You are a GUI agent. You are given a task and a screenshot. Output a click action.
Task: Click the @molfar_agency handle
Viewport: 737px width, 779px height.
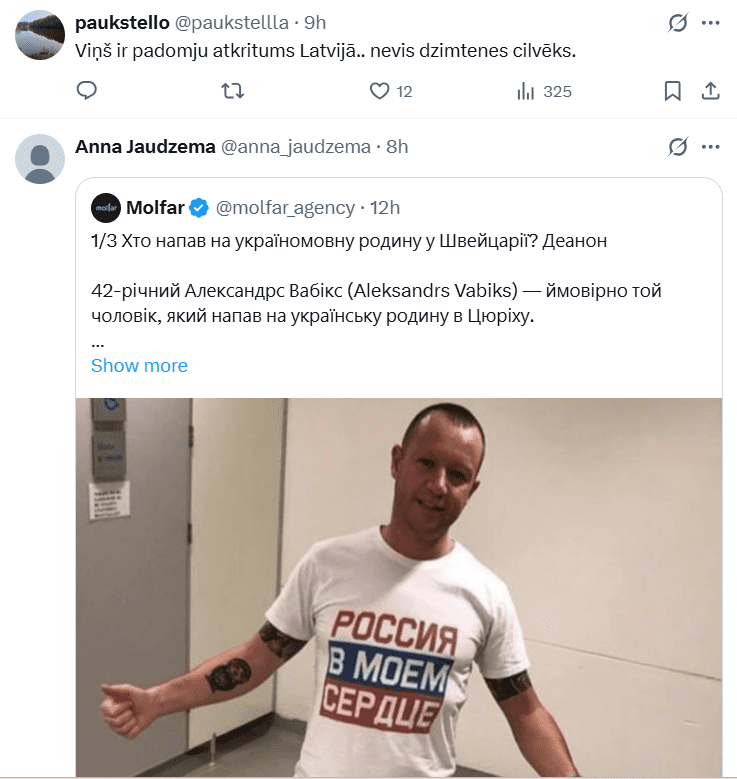[x=285, y=208]
